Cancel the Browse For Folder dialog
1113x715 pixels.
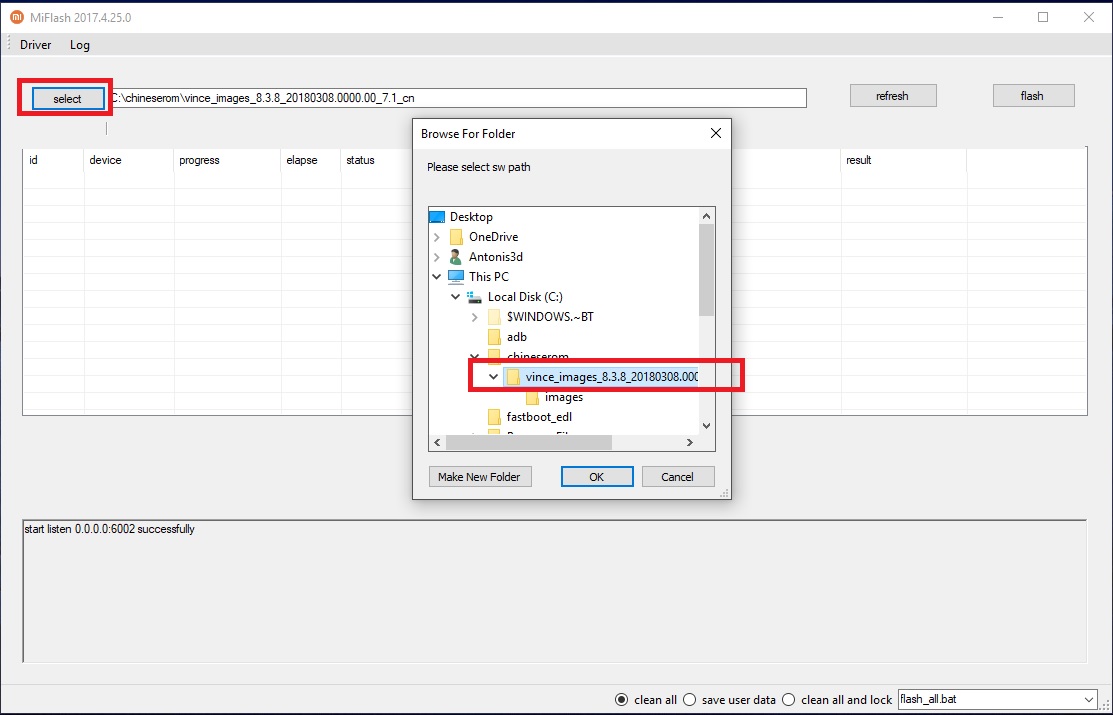point(677,477)
